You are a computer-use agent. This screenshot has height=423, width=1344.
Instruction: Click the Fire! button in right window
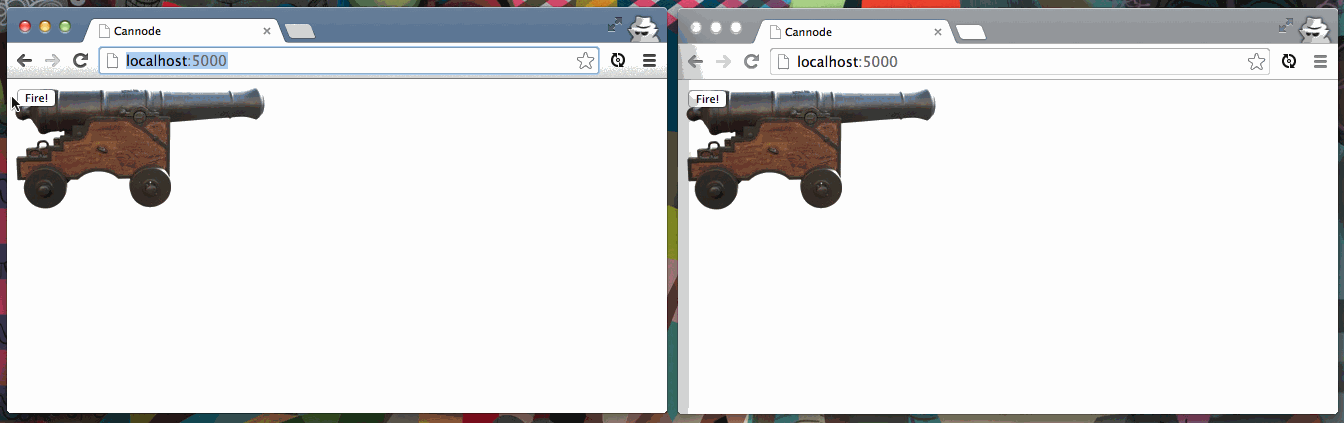[x=708, y=99]
